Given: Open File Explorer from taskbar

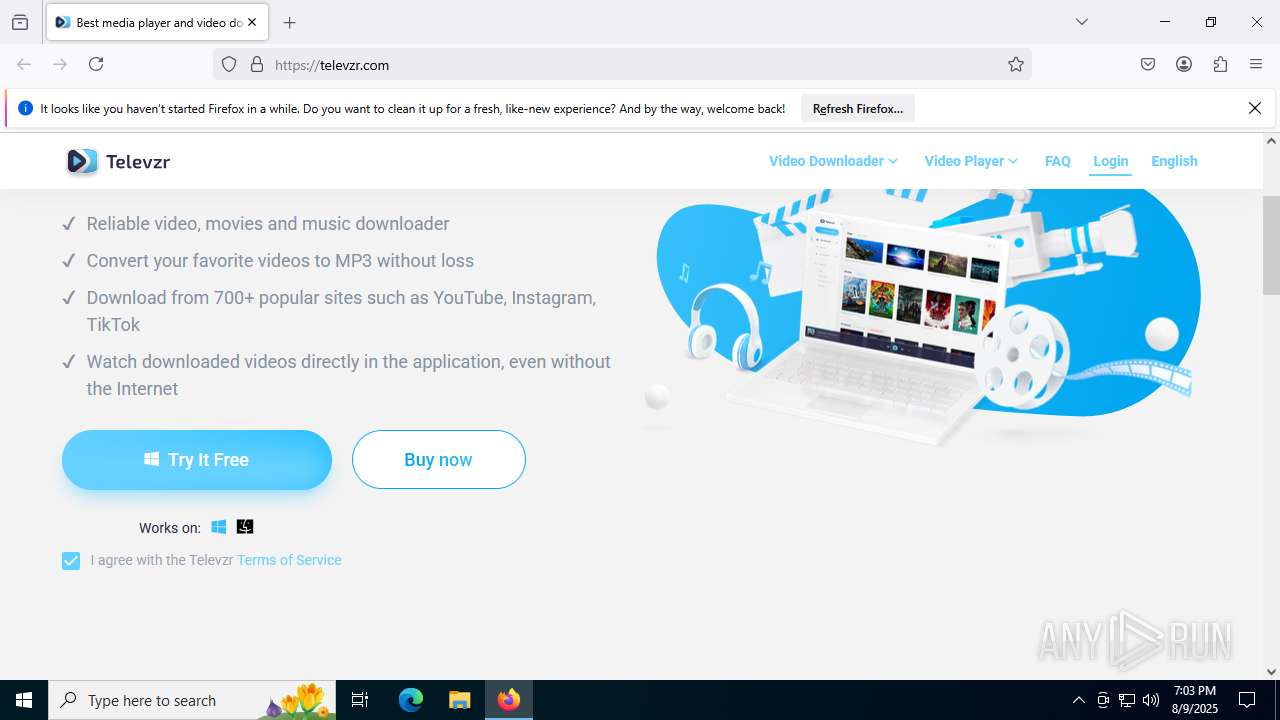Looking at the screenshot, I should point(459,700).
